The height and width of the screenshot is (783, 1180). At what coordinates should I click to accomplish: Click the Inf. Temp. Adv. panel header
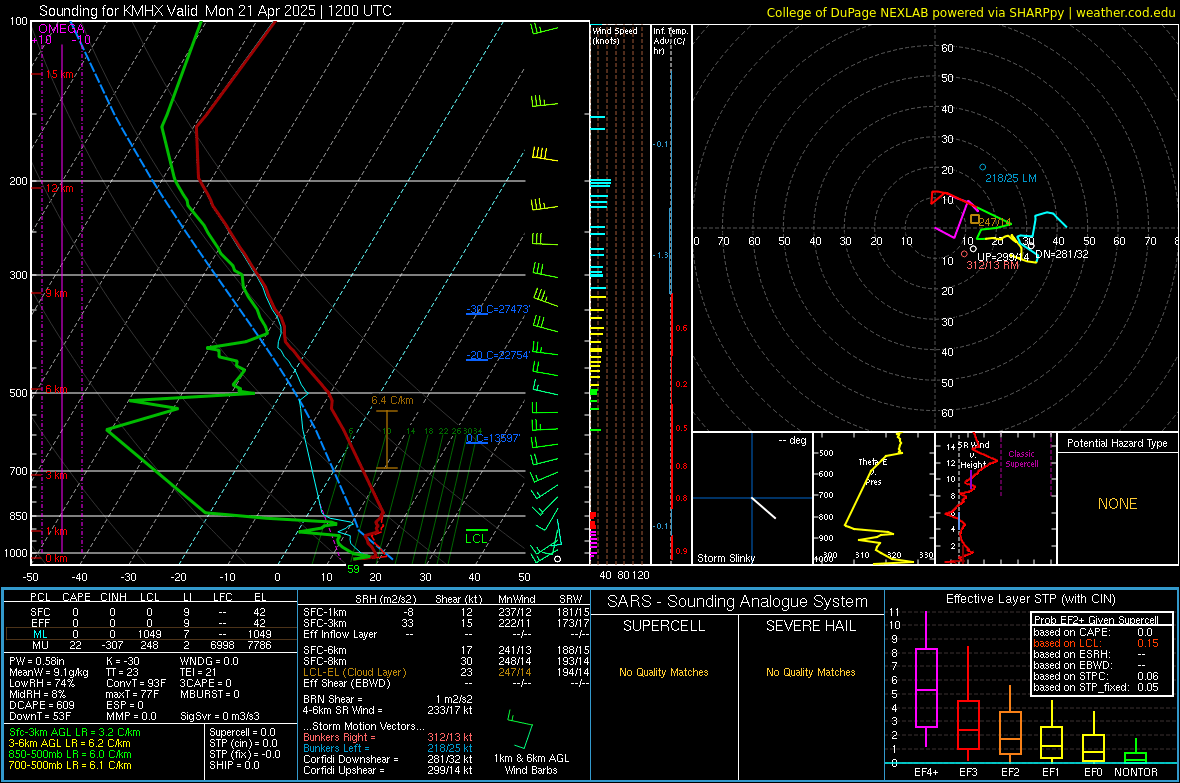pos(670,41)
